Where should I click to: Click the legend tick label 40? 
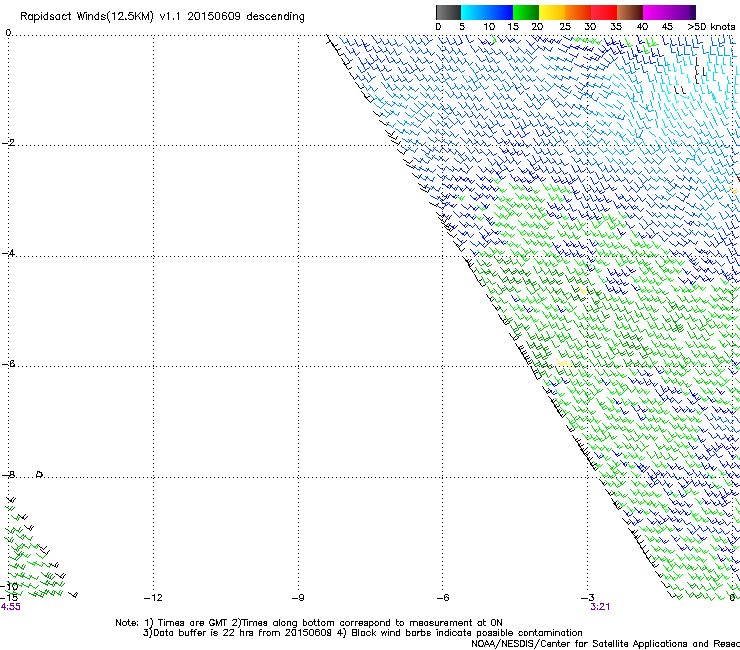[642, 26]
